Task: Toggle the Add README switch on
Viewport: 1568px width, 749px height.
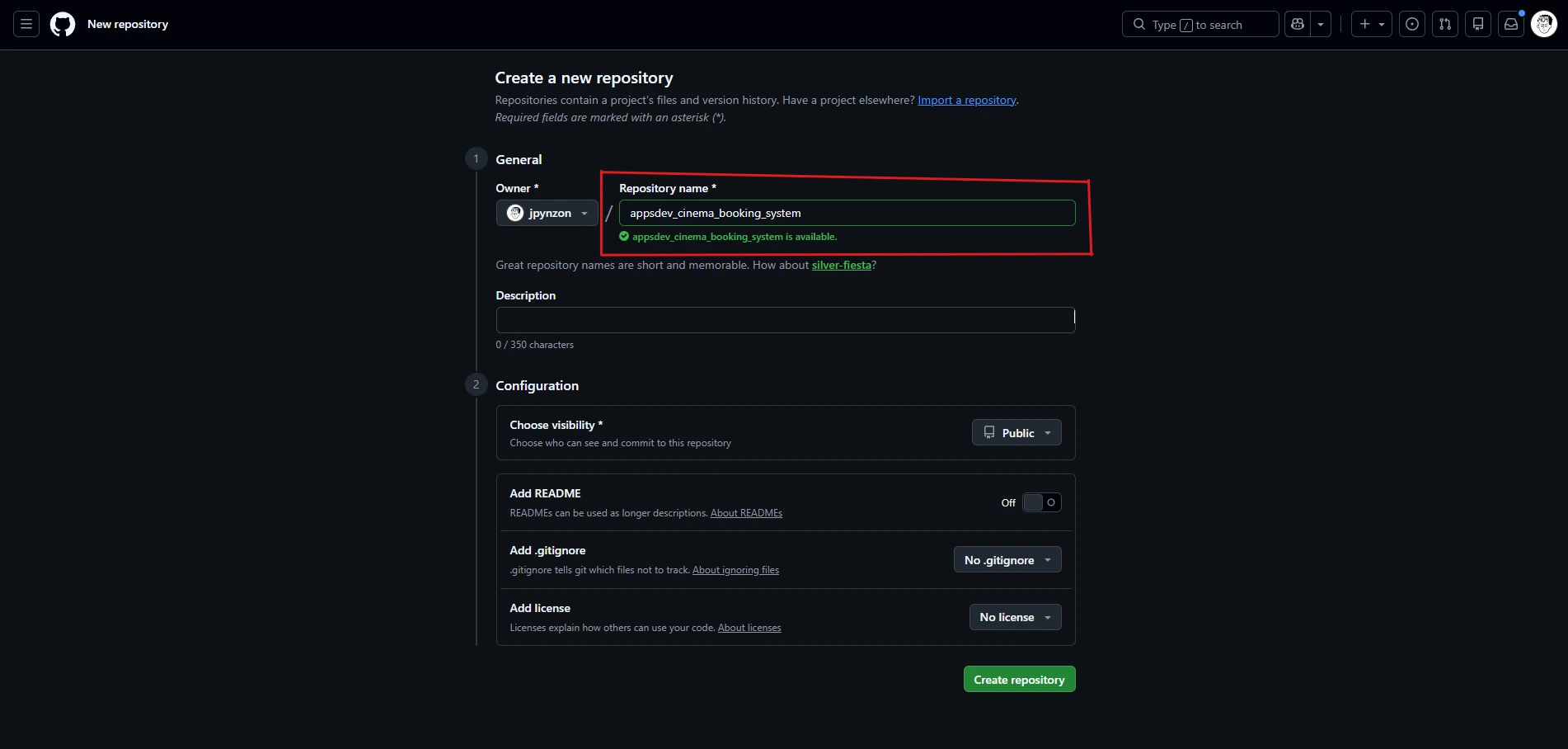Action: coord(1042,502)
